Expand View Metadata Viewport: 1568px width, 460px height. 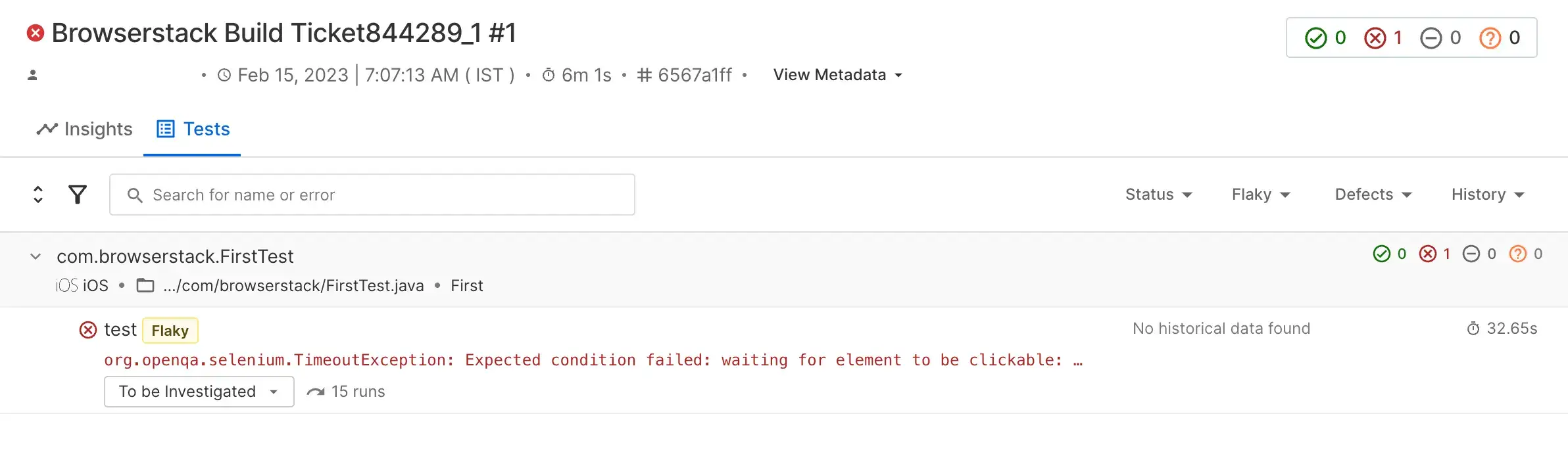pyautogui.click(x=837, y=75)
